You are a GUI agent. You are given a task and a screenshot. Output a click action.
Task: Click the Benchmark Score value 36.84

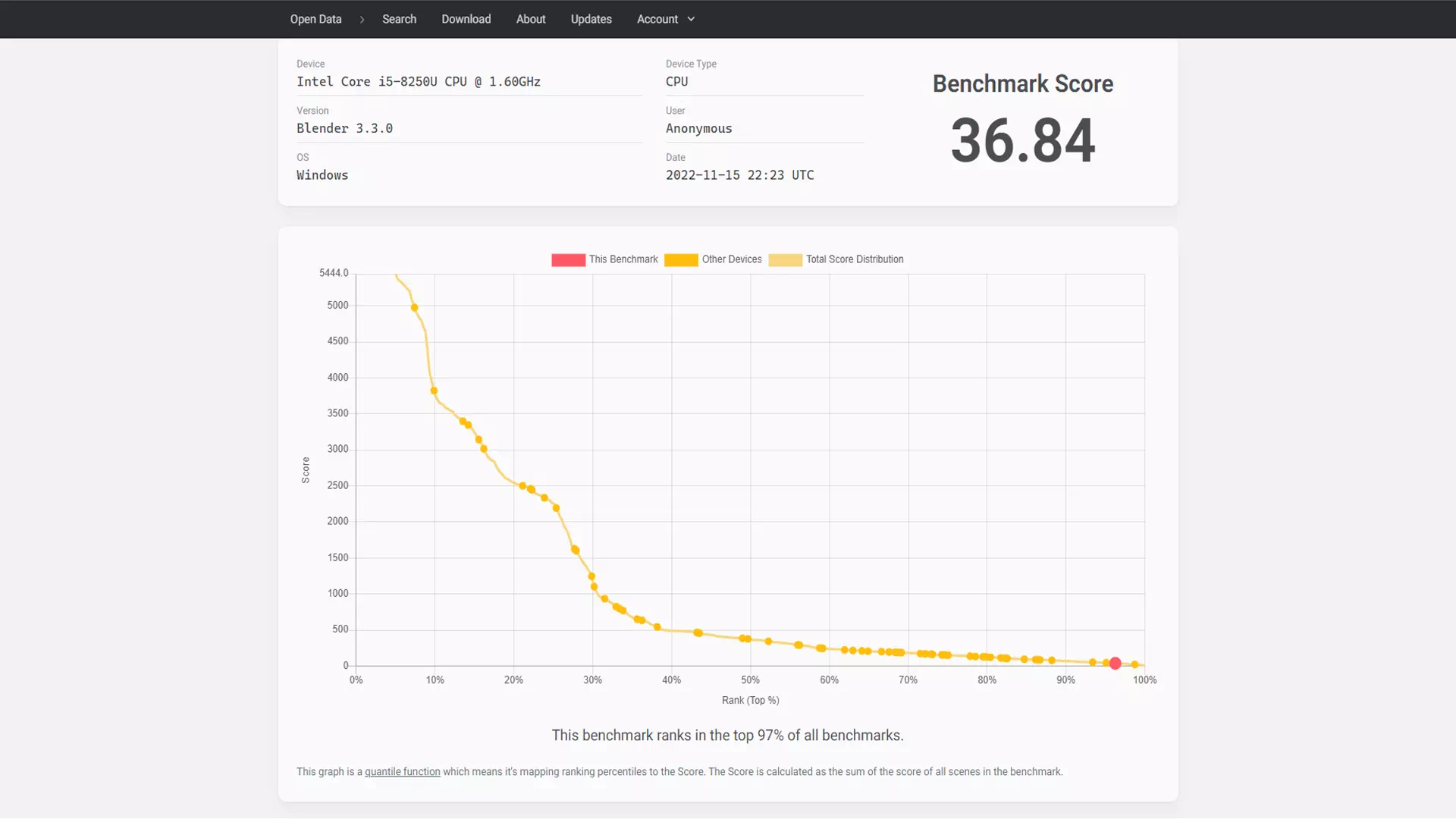[1022, 141]
